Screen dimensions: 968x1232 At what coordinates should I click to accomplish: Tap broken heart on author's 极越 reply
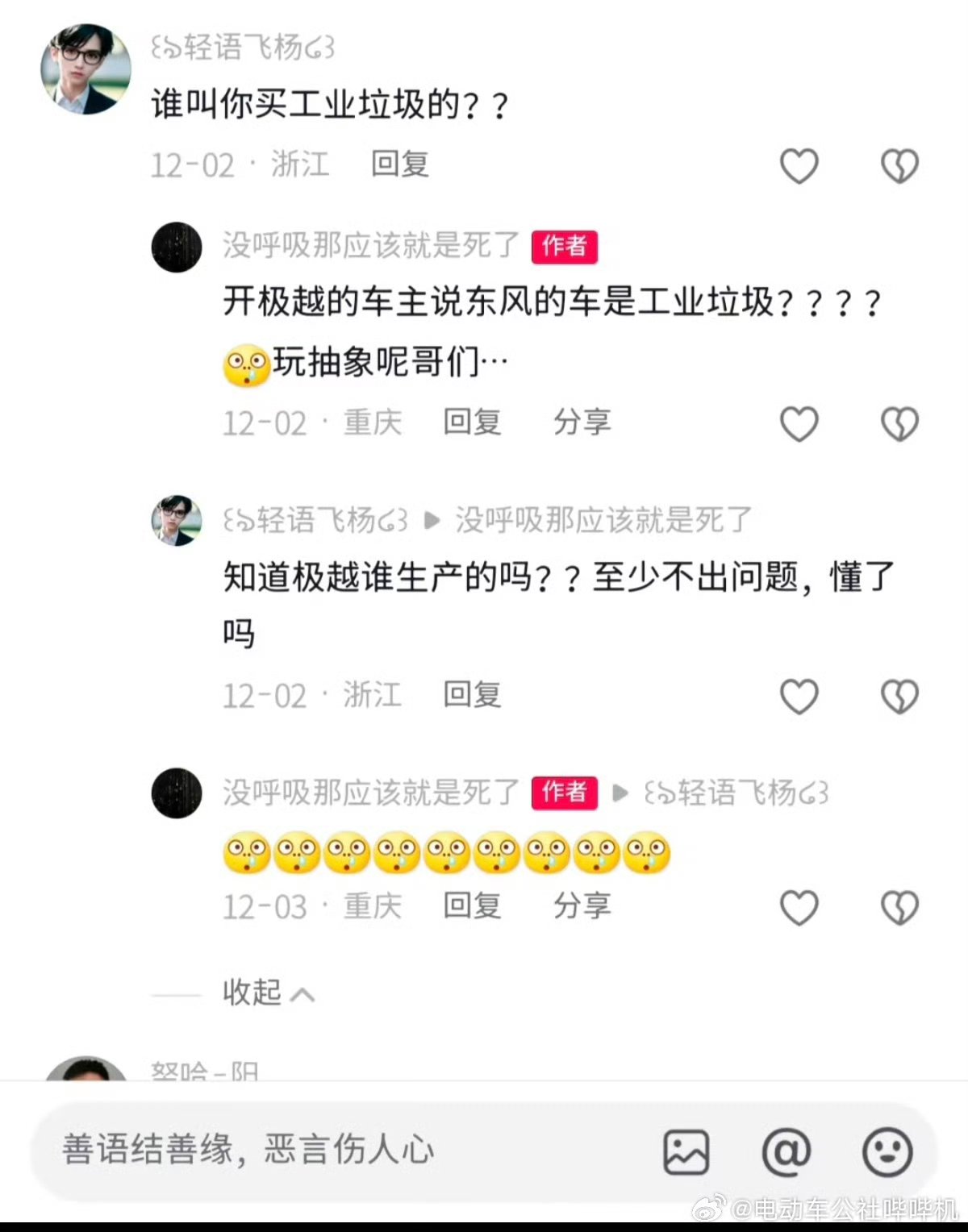(x=899, y=424)
